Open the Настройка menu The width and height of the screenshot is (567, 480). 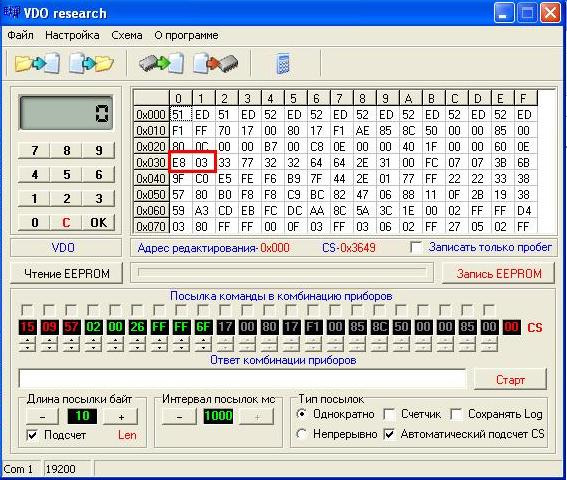tap(72, 35)
